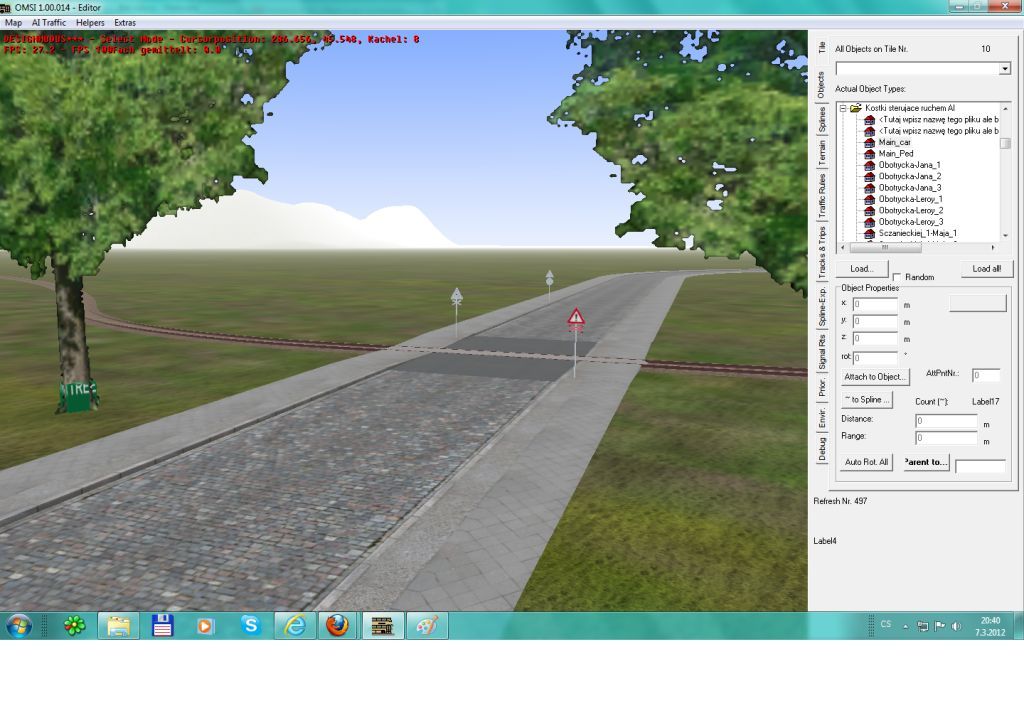This screenshot has height=728, width=1024.
Task: Open Skype from the taskbar
Action: click(250, 626)
